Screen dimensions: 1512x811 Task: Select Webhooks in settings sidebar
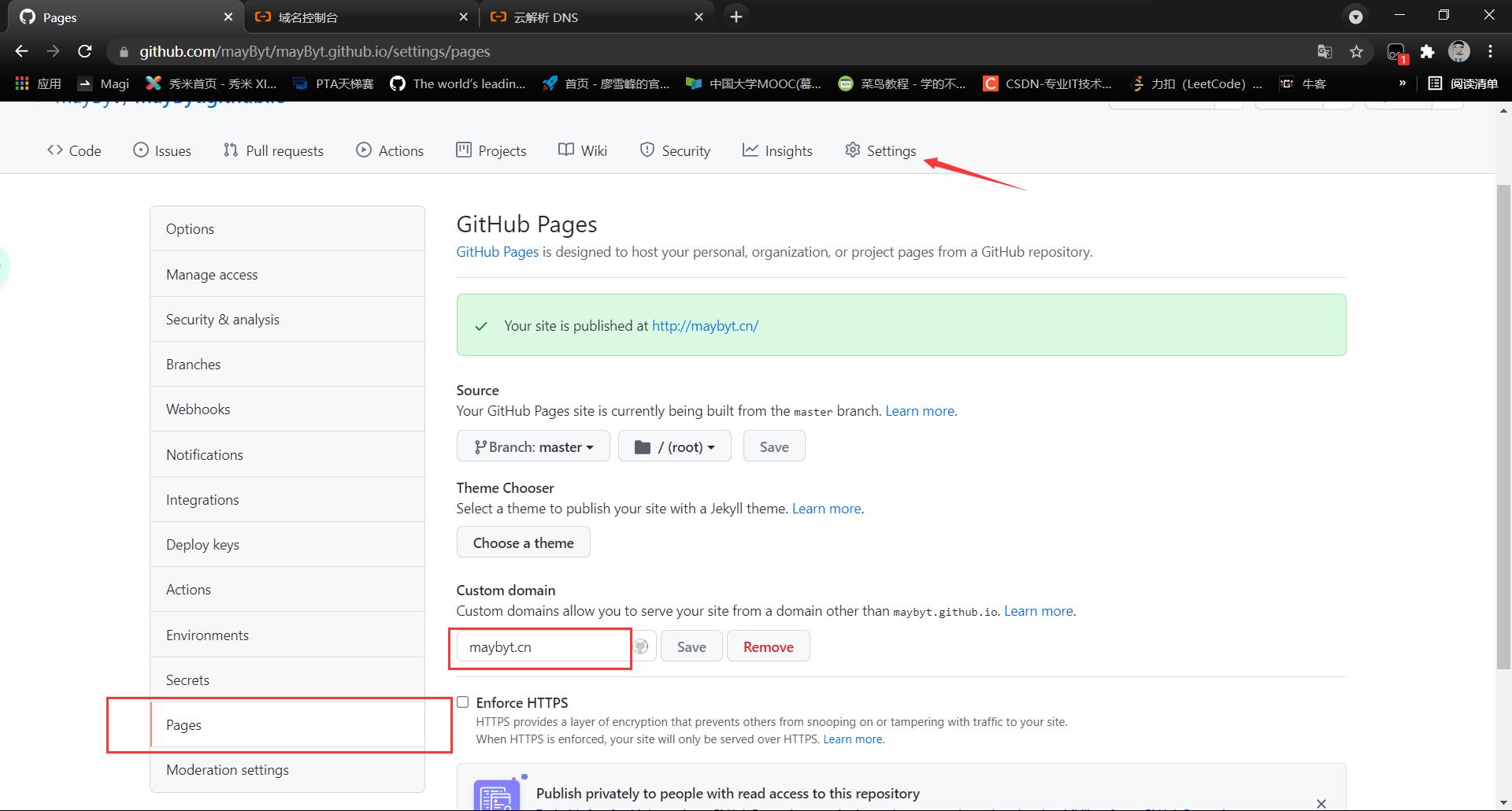(287, 409)
